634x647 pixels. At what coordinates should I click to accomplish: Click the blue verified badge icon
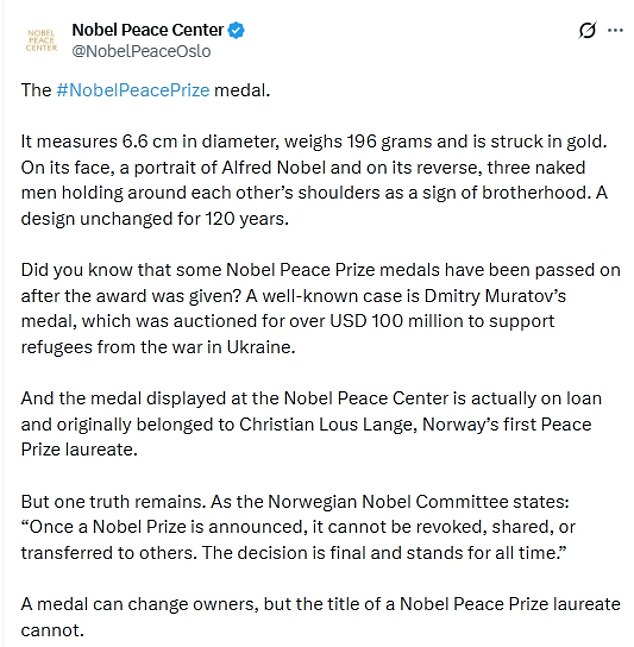click(234, 30)
